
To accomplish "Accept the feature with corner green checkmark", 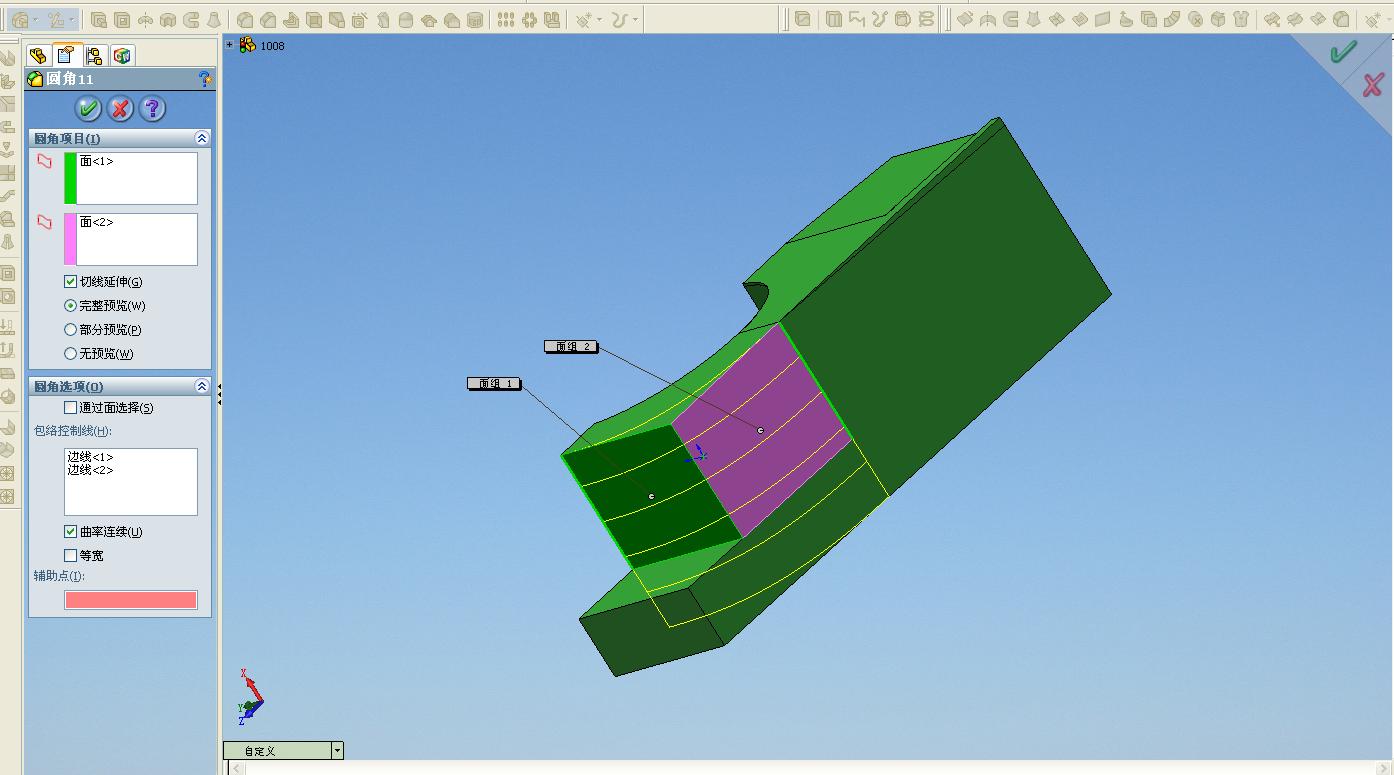I will coord(1342,52).
